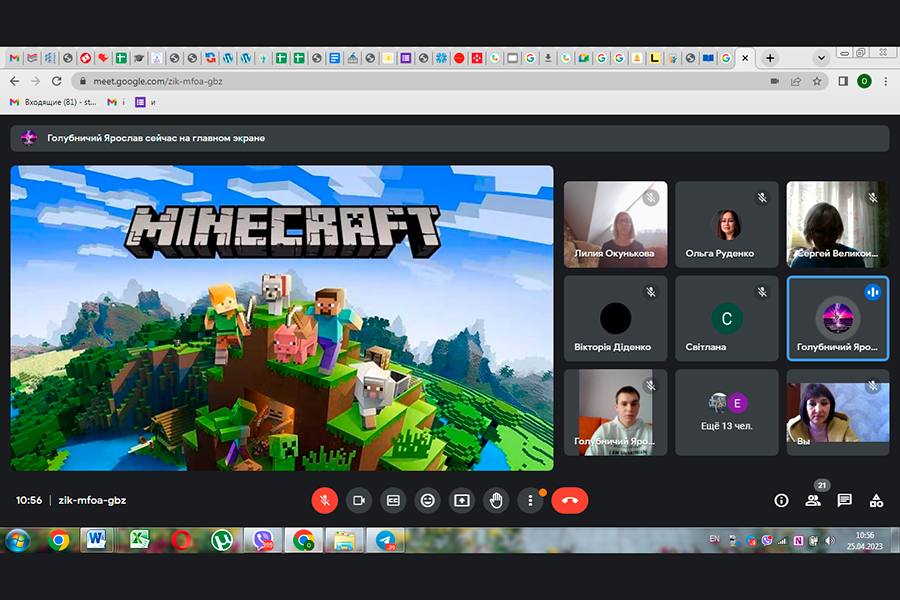Bookmark this page with the star icon

[x=817, y=81]
